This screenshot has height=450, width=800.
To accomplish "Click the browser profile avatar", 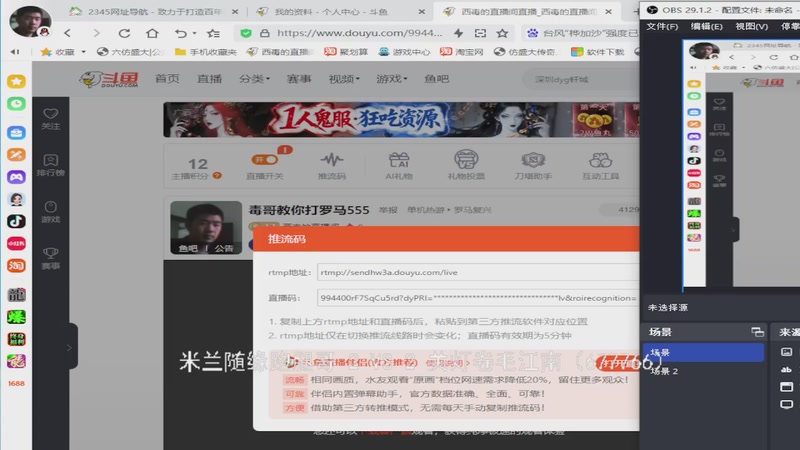I will click(x=31, y=21).
